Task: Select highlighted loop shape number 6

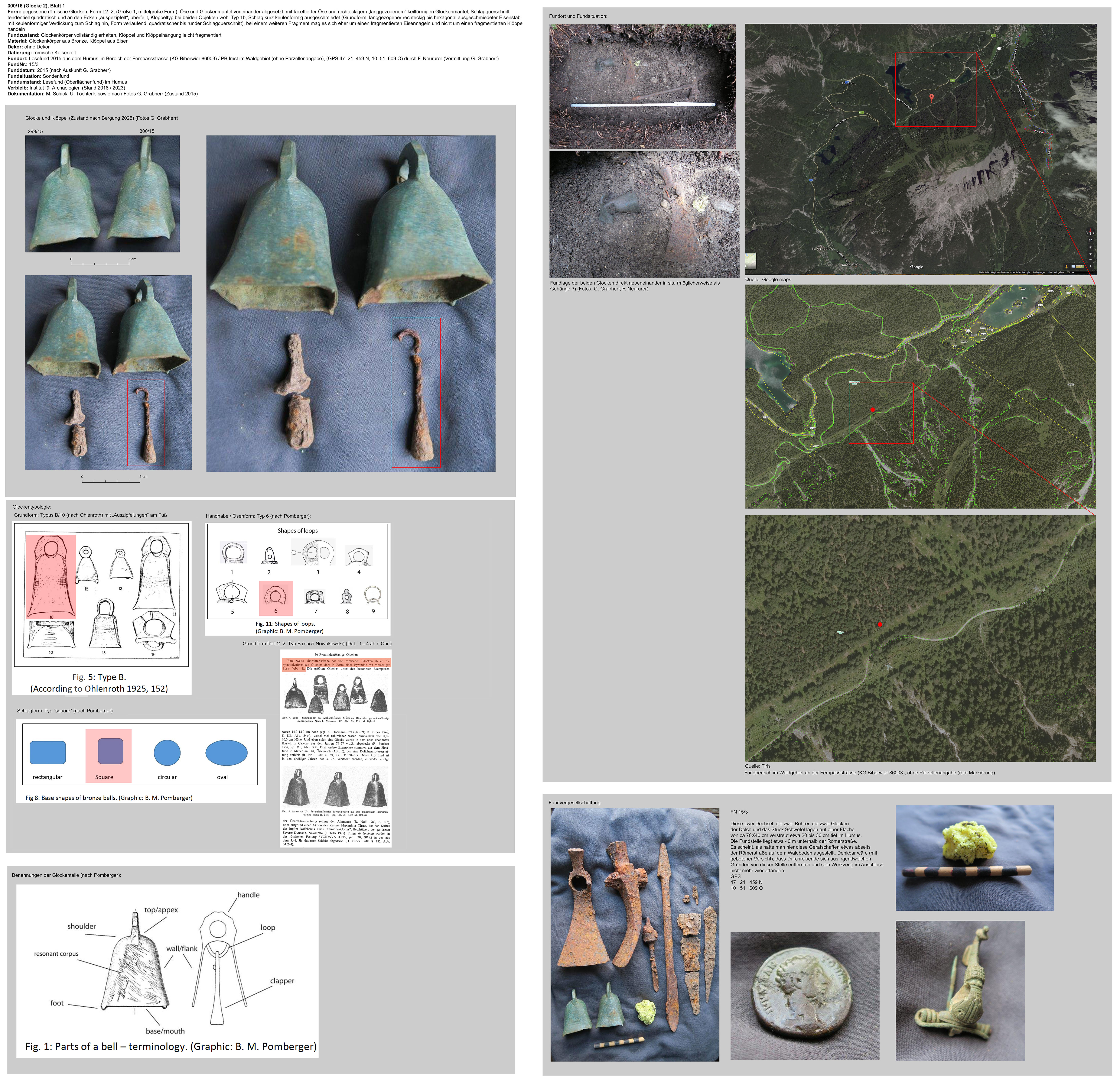Action: point(276,597)
